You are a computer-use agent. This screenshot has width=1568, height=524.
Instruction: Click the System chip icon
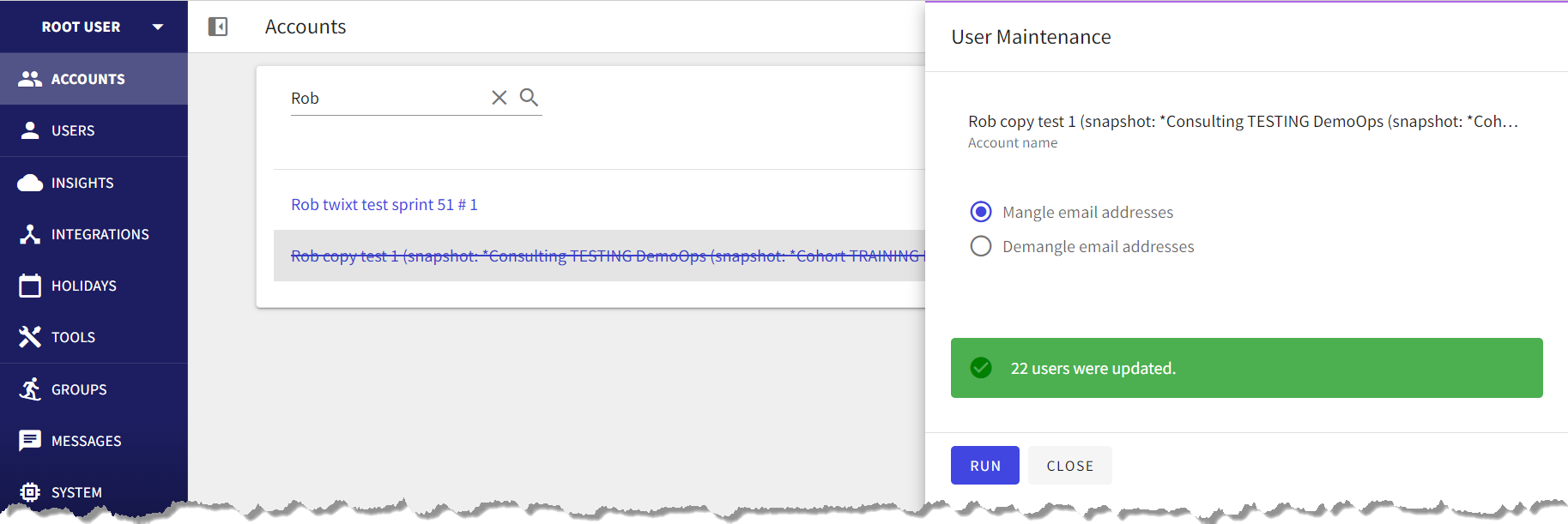click(x=30, y=492)
